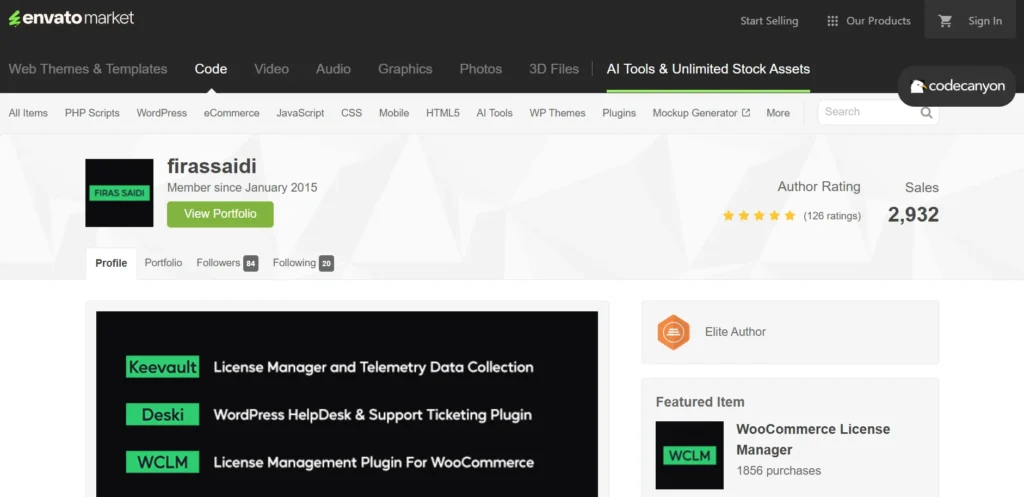Open the Followers tab

pos(226,263)
